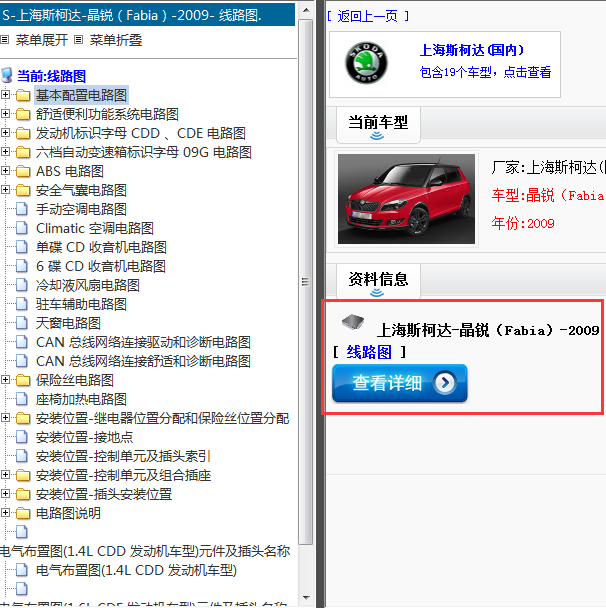Screen dimensions: 606x608
Task: Click folder icon beside 电路图说明
Action: point(23,513)
